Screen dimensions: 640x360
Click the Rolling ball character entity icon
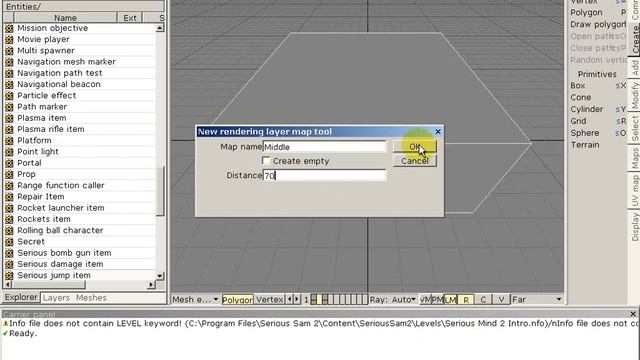click(9, 230)
